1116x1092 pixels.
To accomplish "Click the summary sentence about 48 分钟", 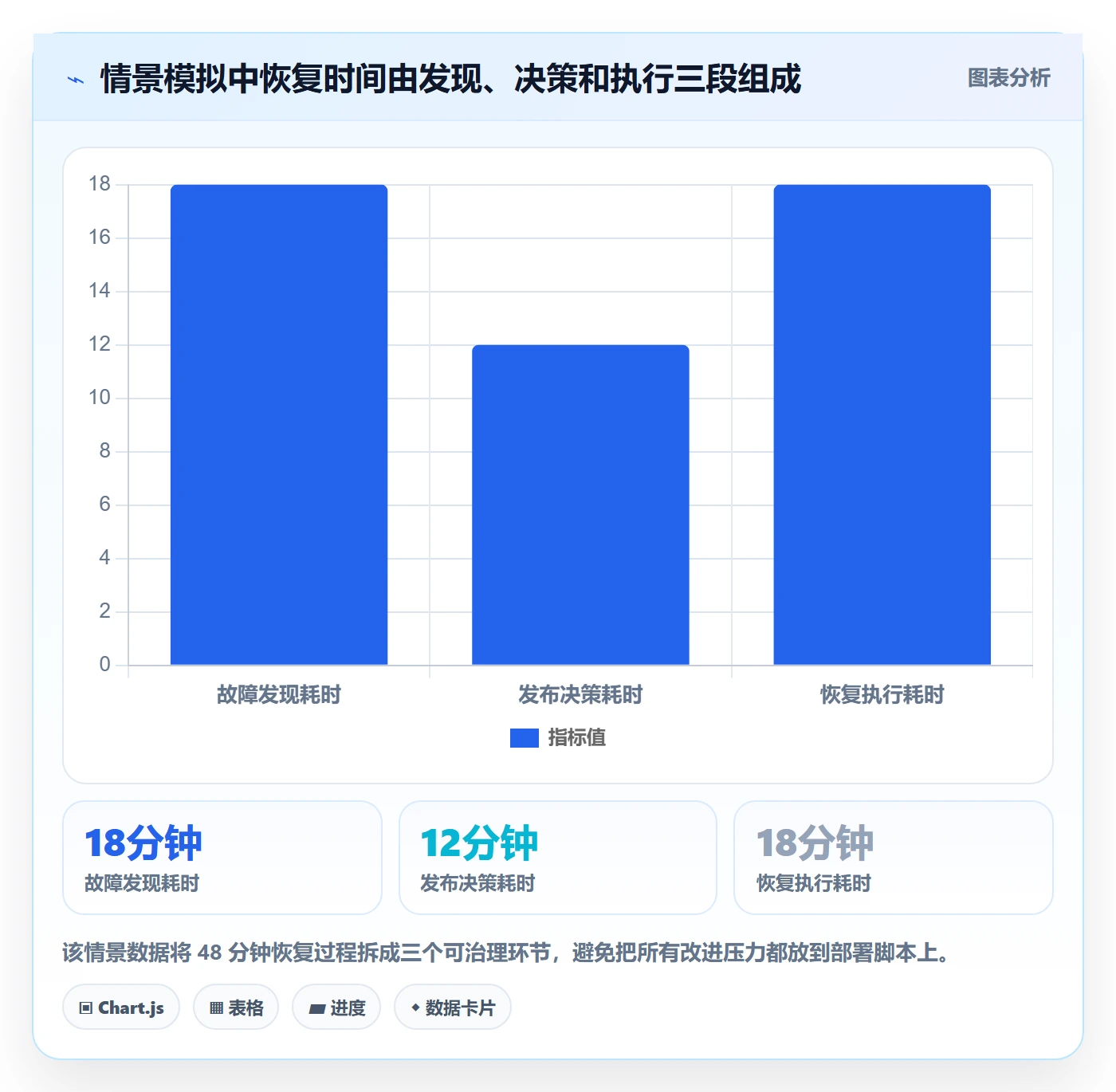I will tap(505, 953).
